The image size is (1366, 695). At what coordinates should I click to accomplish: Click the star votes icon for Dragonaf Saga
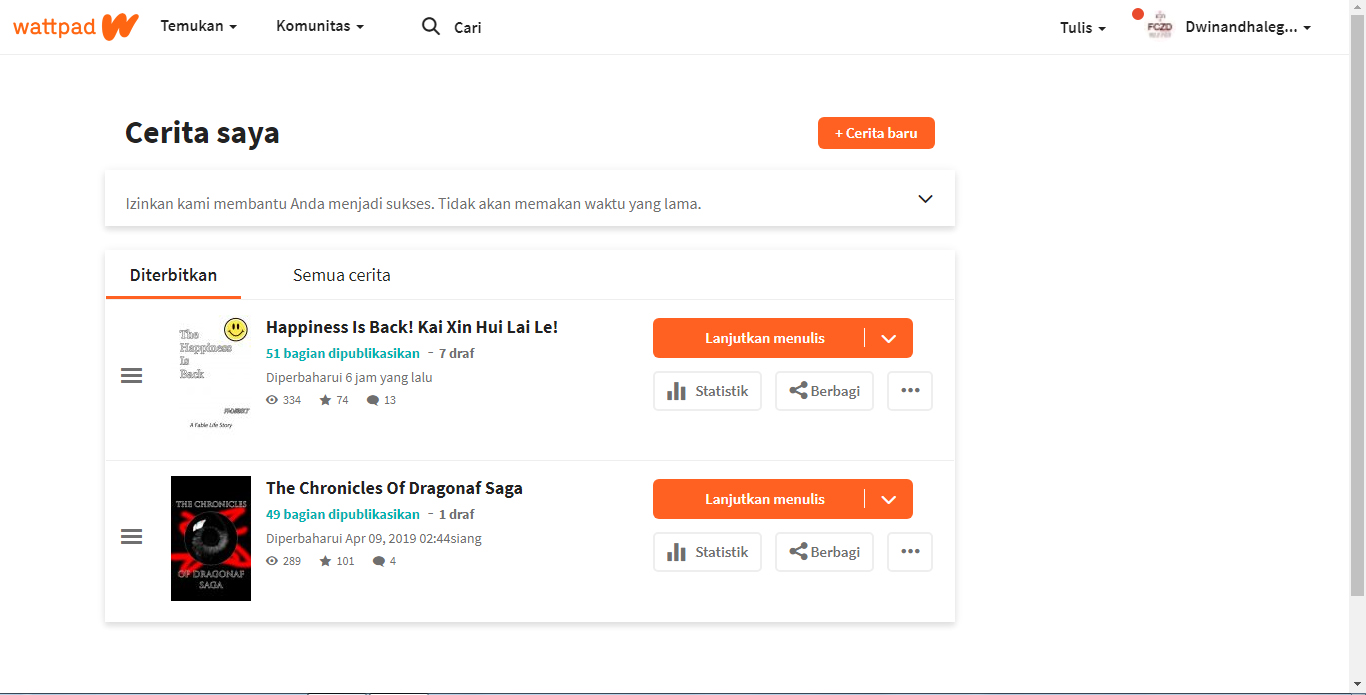323,560
